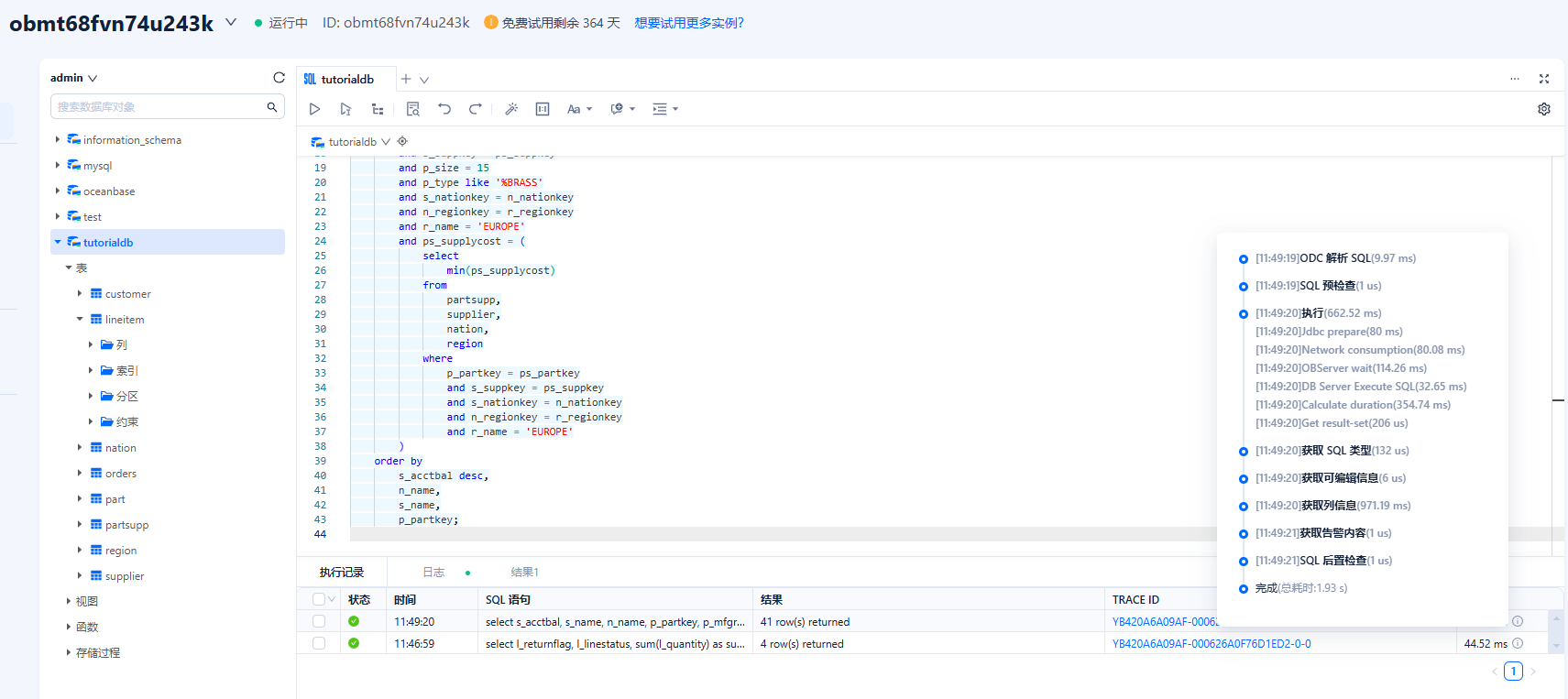The image size is (1568, 699).
Task: Run the selected SQL statement
Action: (x=345, y=109)
